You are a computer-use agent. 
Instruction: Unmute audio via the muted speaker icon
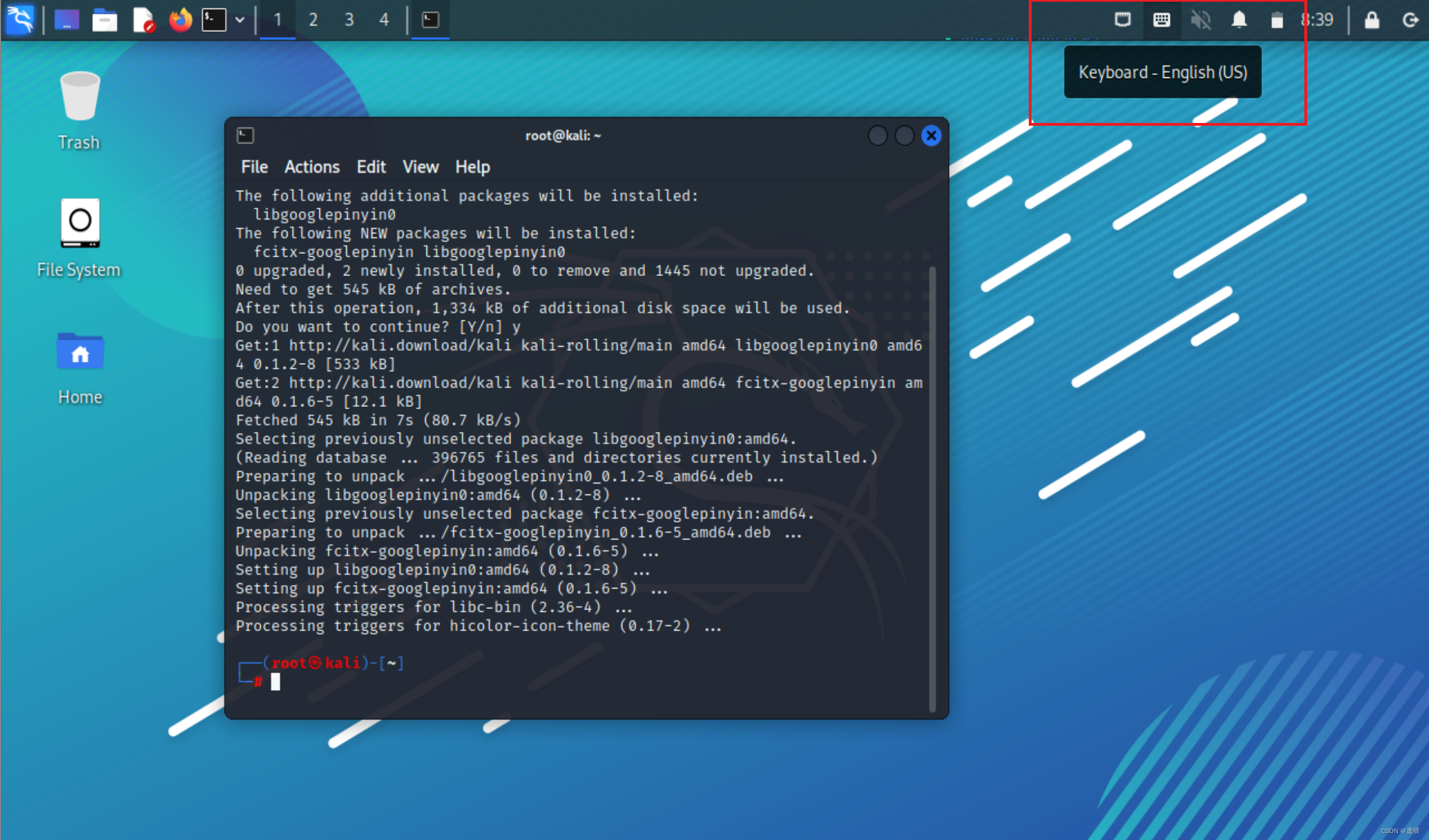[1201, 20]
